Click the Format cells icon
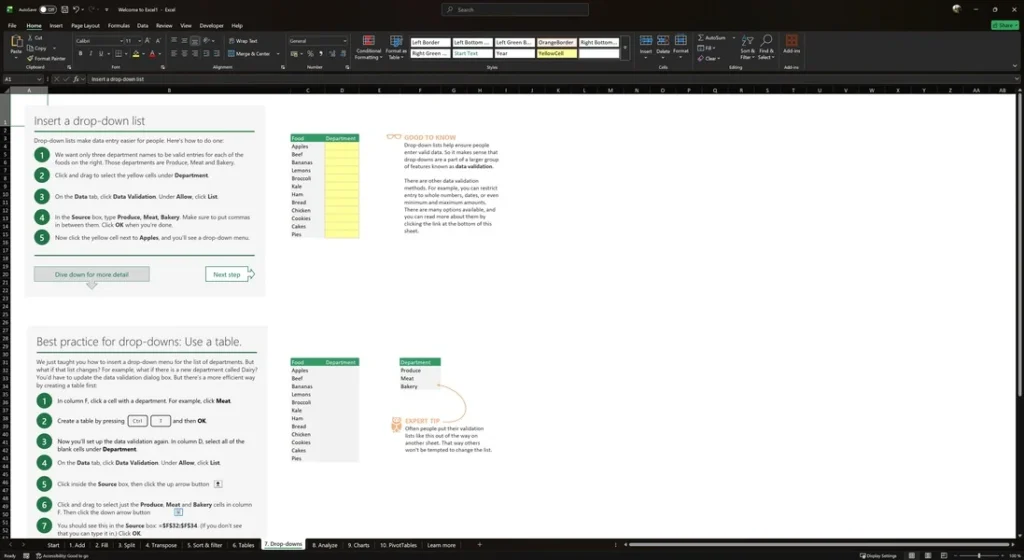The image size is (1024, 560). coord(680,41)
